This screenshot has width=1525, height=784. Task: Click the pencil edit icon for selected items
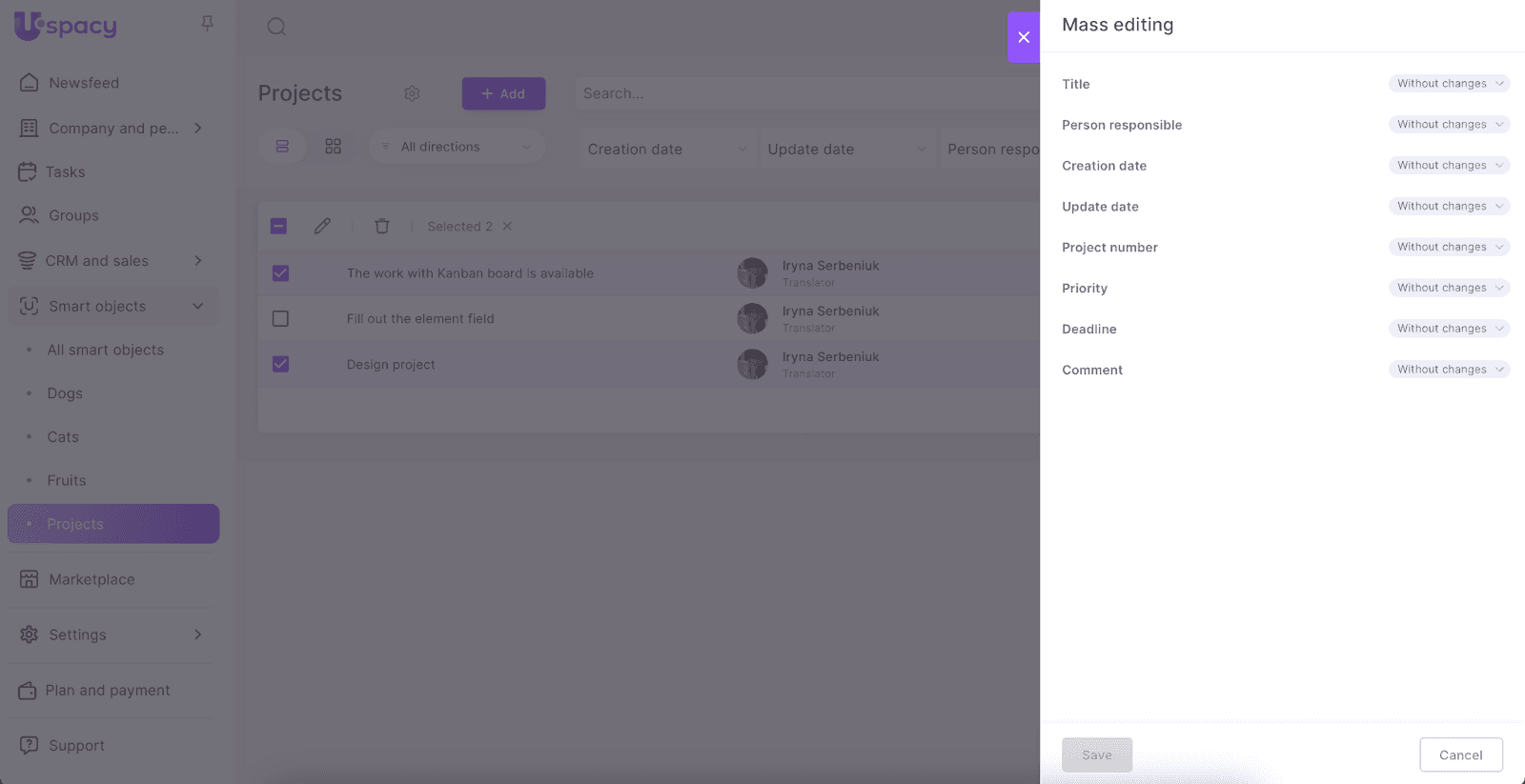322,226
